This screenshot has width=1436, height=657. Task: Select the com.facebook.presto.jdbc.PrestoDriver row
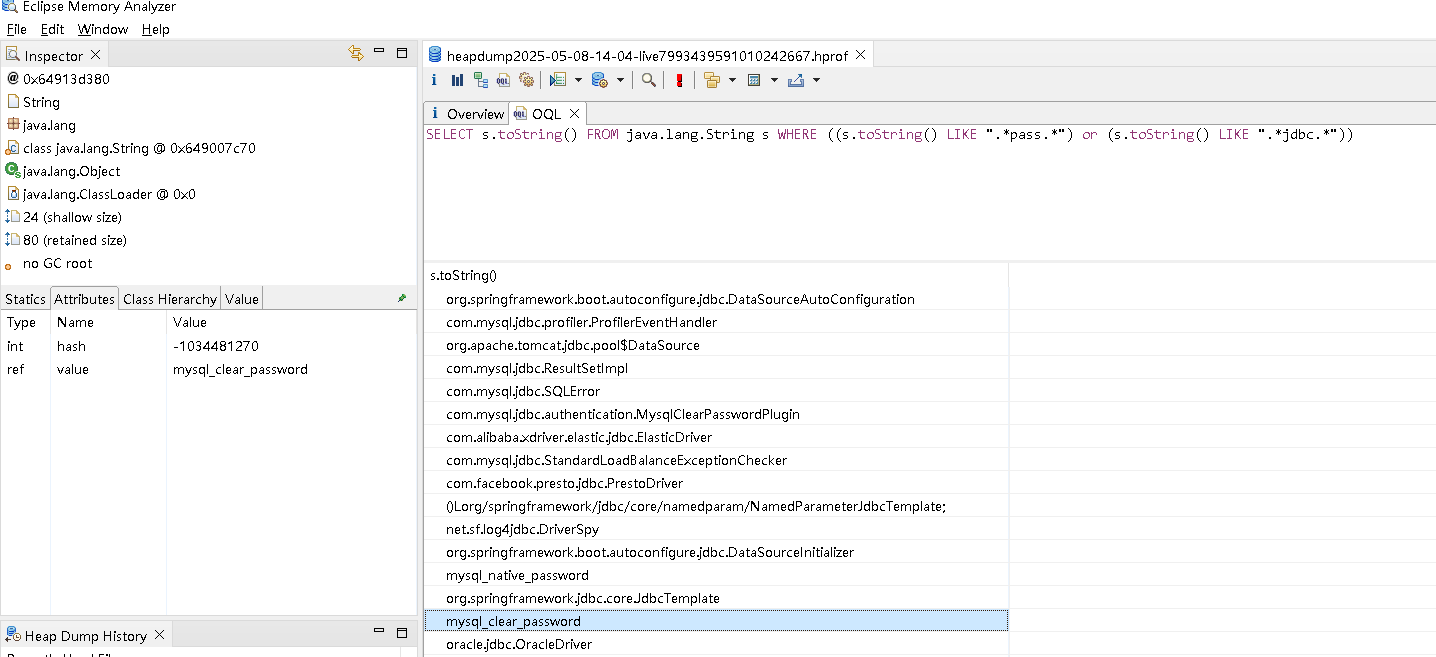(715, 483)
